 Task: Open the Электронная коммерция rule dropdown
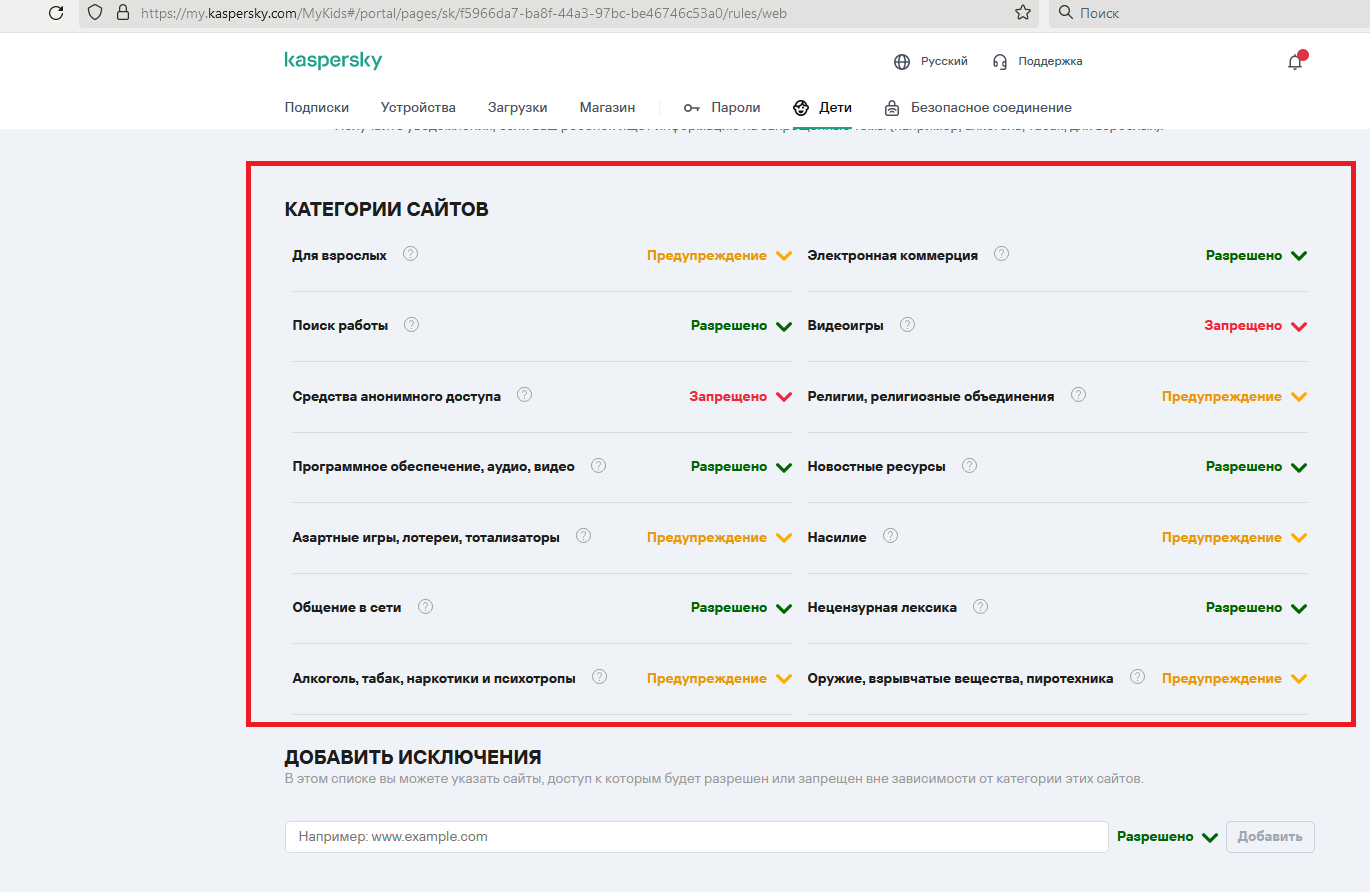coord(1257,256)
